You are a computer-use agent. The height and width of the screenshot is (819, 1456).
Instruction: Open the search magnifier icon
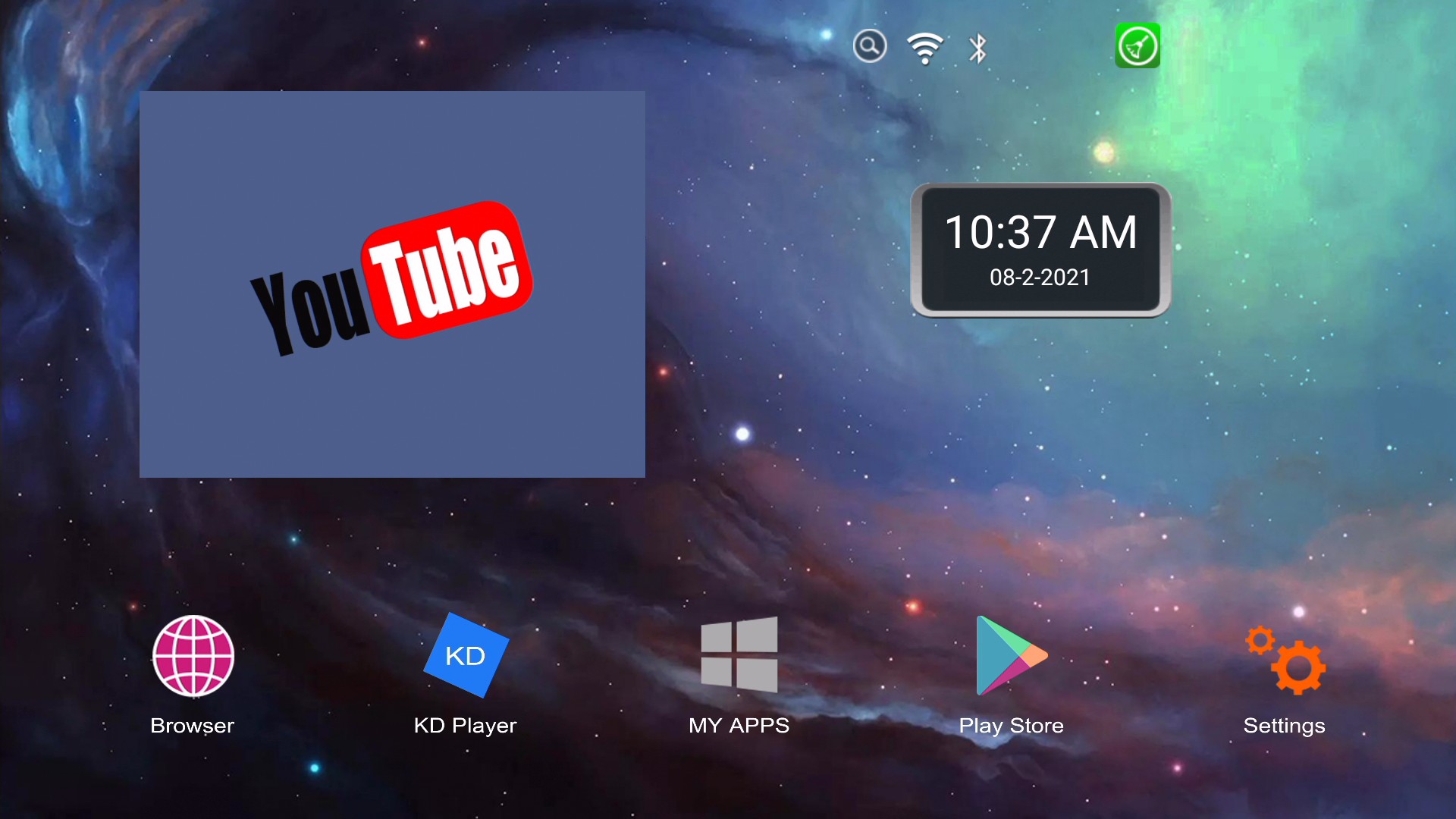[870, 46]
